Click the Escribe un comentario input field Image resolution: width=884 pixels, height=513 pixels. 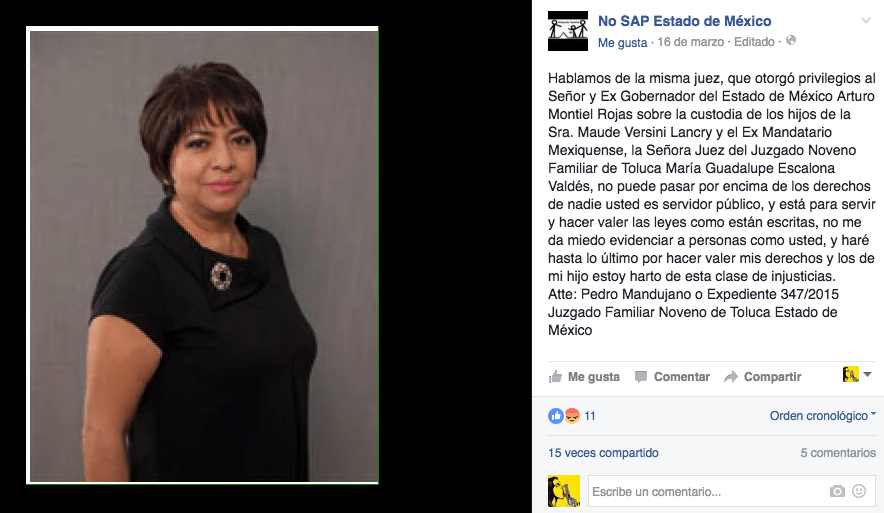(x=707, y=492)
